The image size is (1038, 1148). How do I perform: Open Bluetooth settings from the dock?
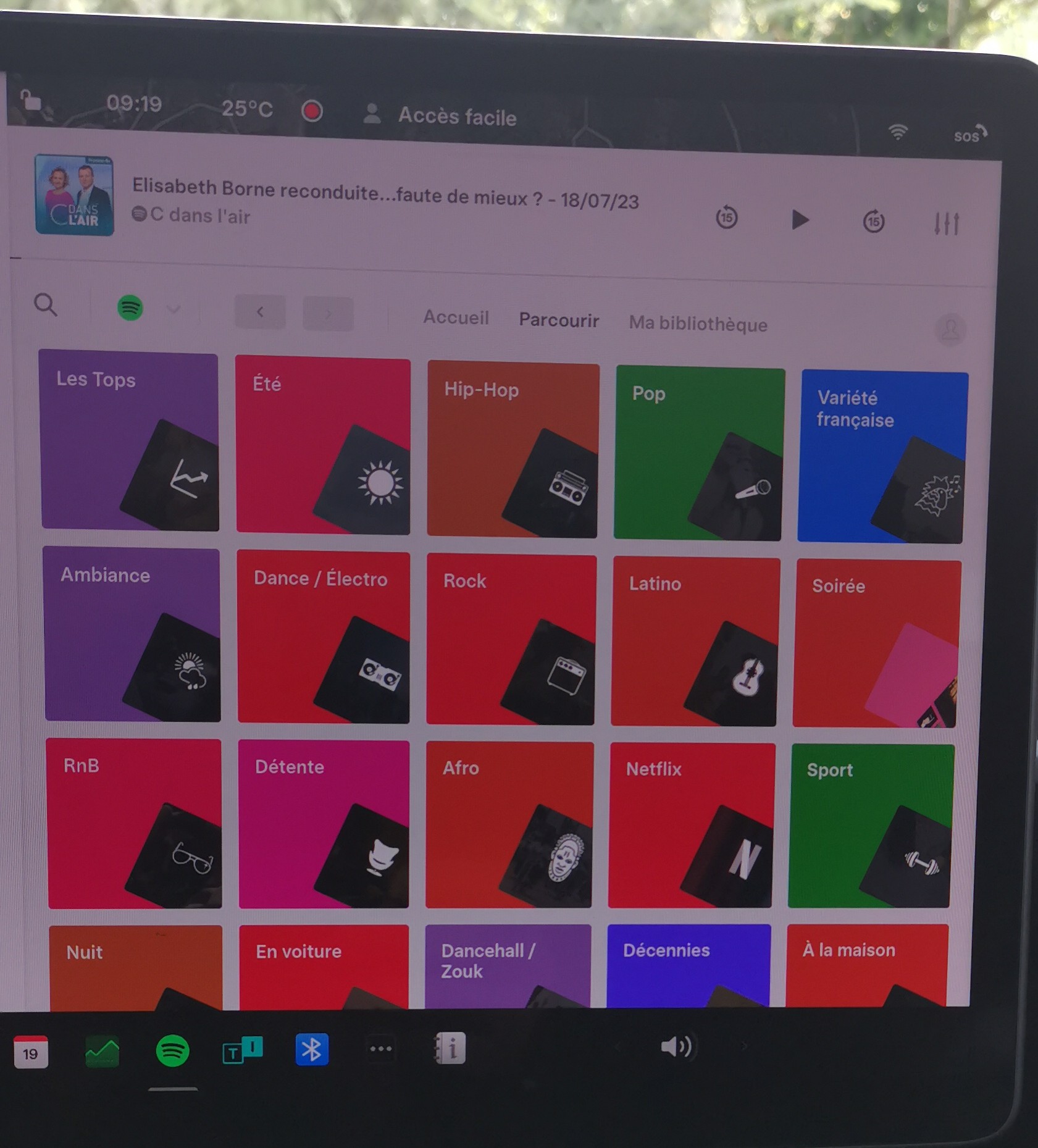click(312, 1049)
